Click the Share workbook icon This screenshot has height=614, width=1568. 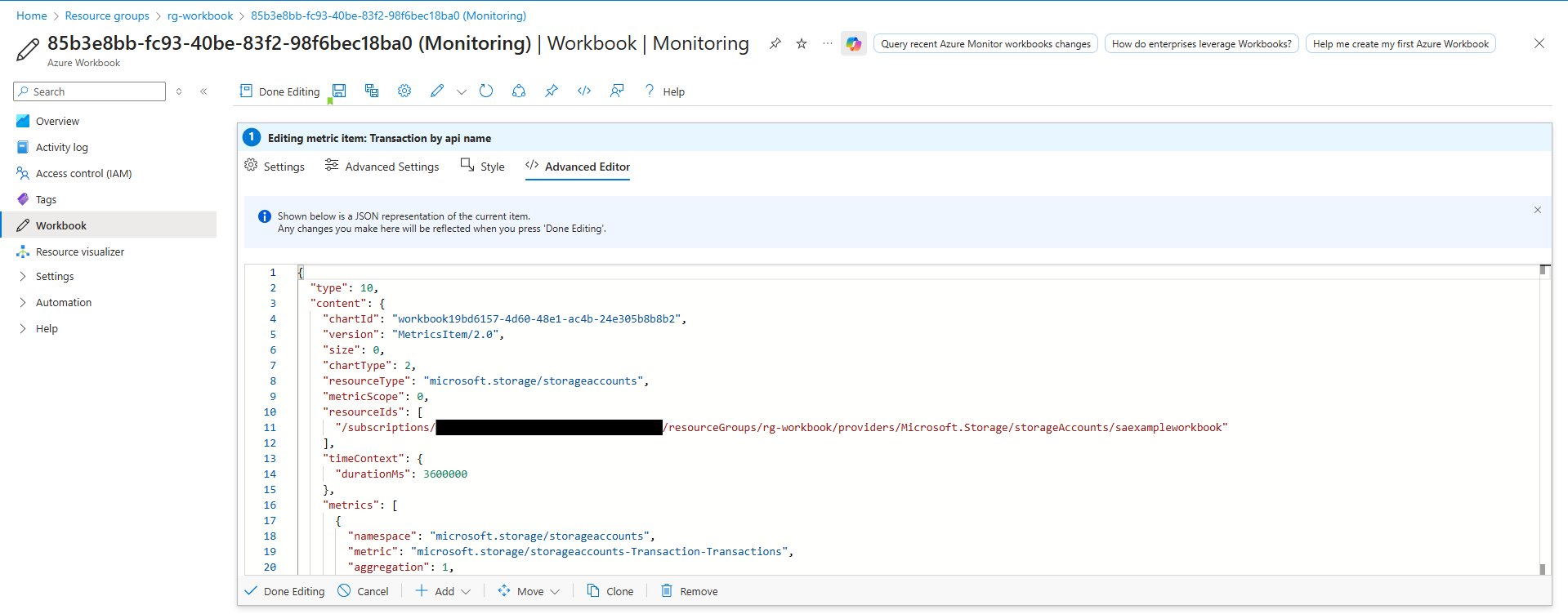[519, 91]
